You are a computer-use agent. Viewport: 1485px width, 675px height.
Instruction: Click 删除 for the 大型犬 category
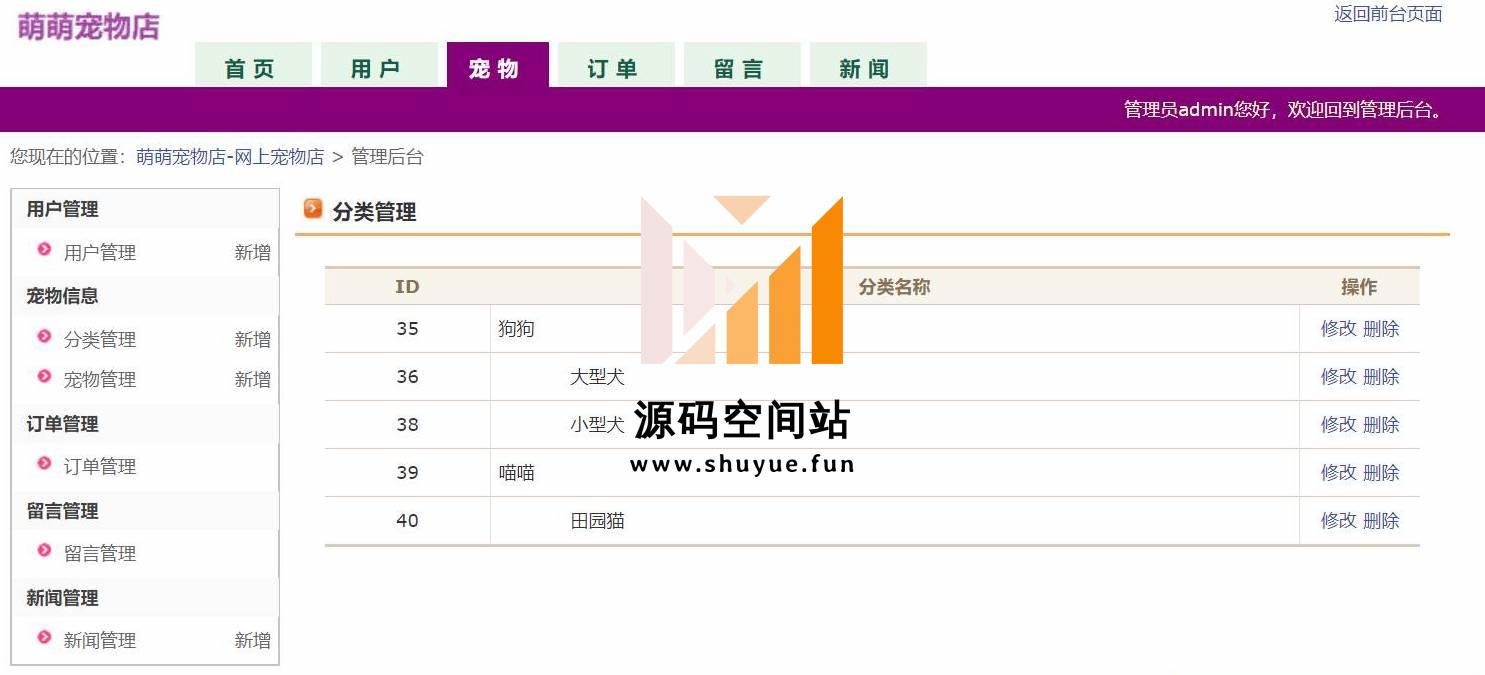tap(1381, 377)
